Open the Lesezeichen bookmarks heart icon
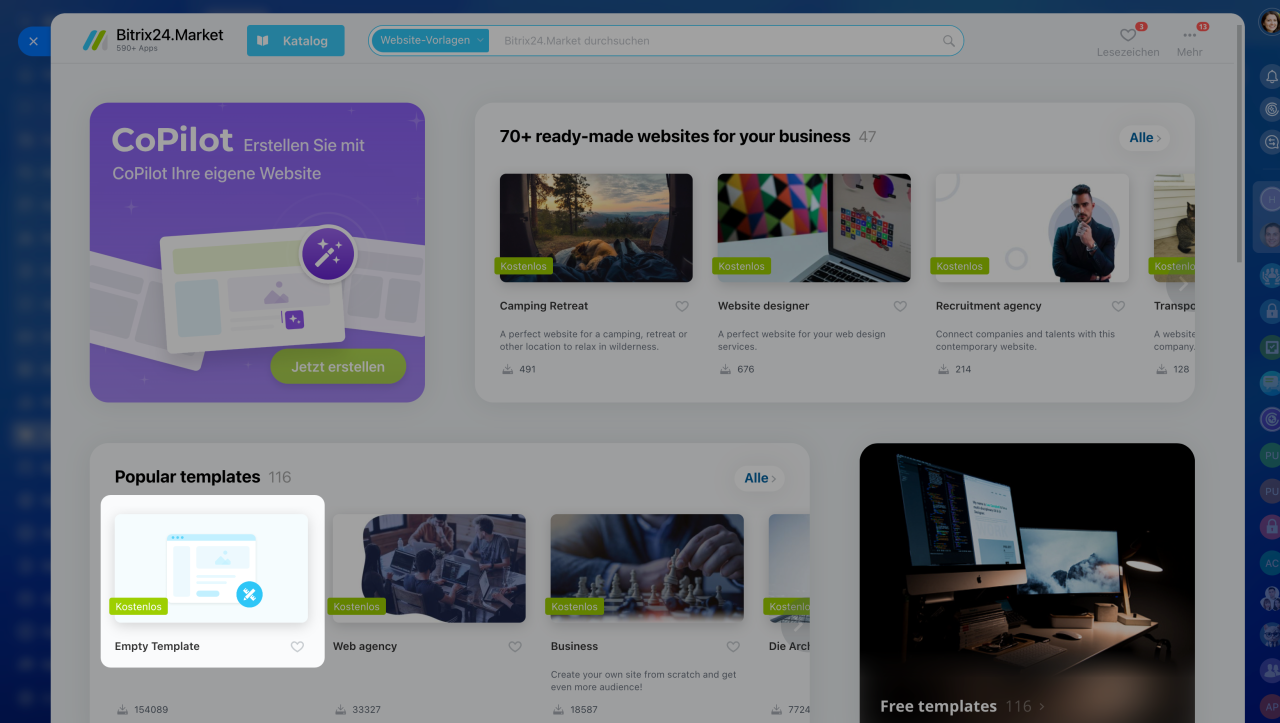Viewport: 1280px width, 723px height. 1127,35
